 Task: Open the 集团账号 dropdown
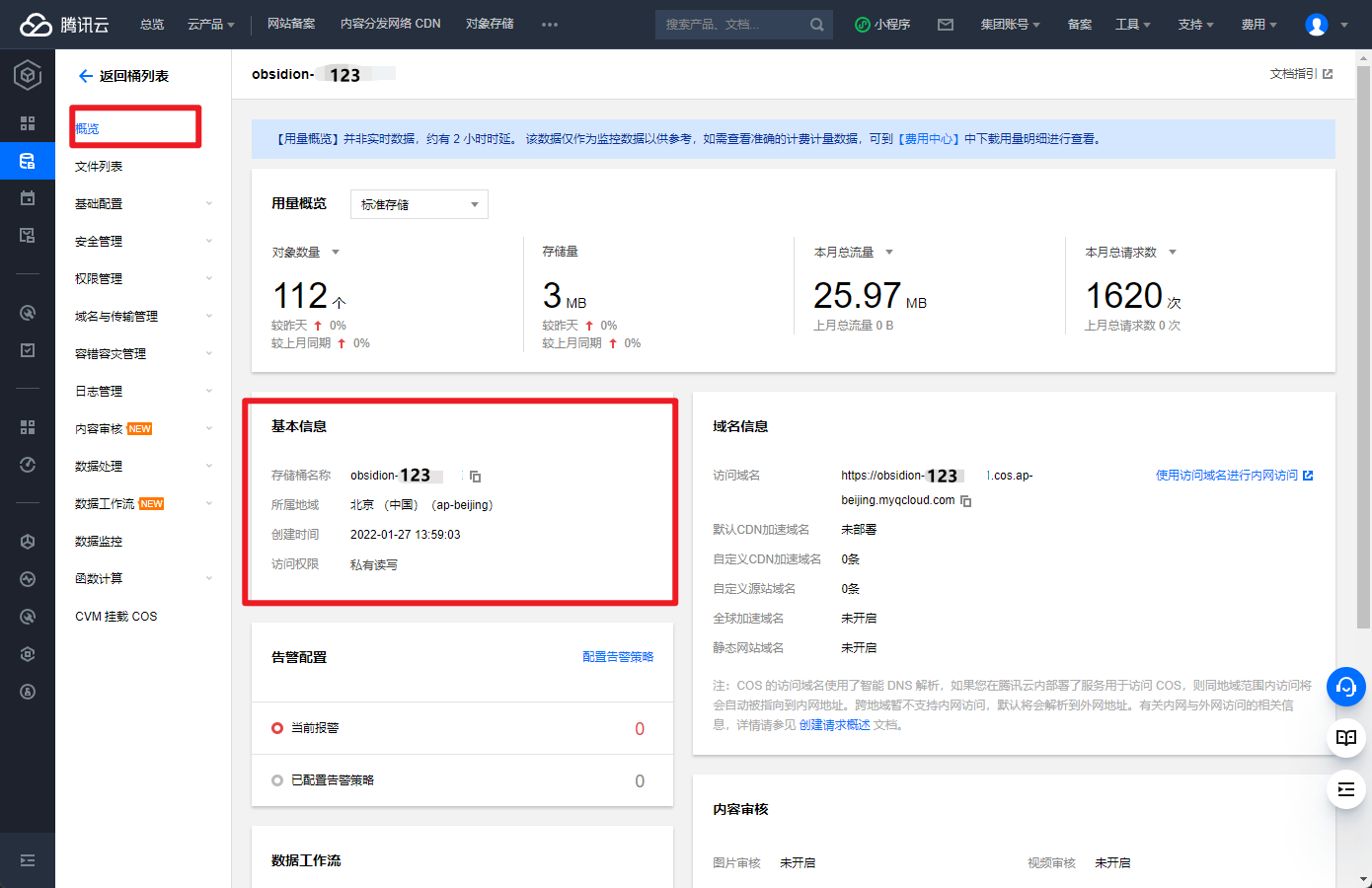[x=1010, y=25]
